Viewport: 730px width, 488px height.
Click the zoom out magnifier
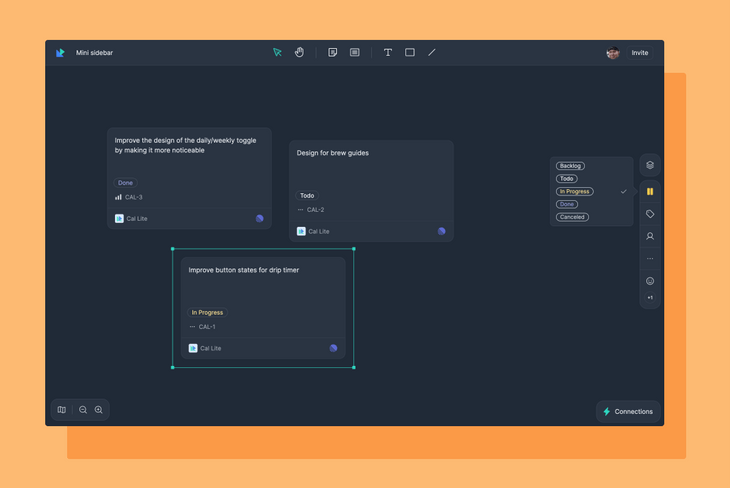pyautogui.click(x=83, y=410)
